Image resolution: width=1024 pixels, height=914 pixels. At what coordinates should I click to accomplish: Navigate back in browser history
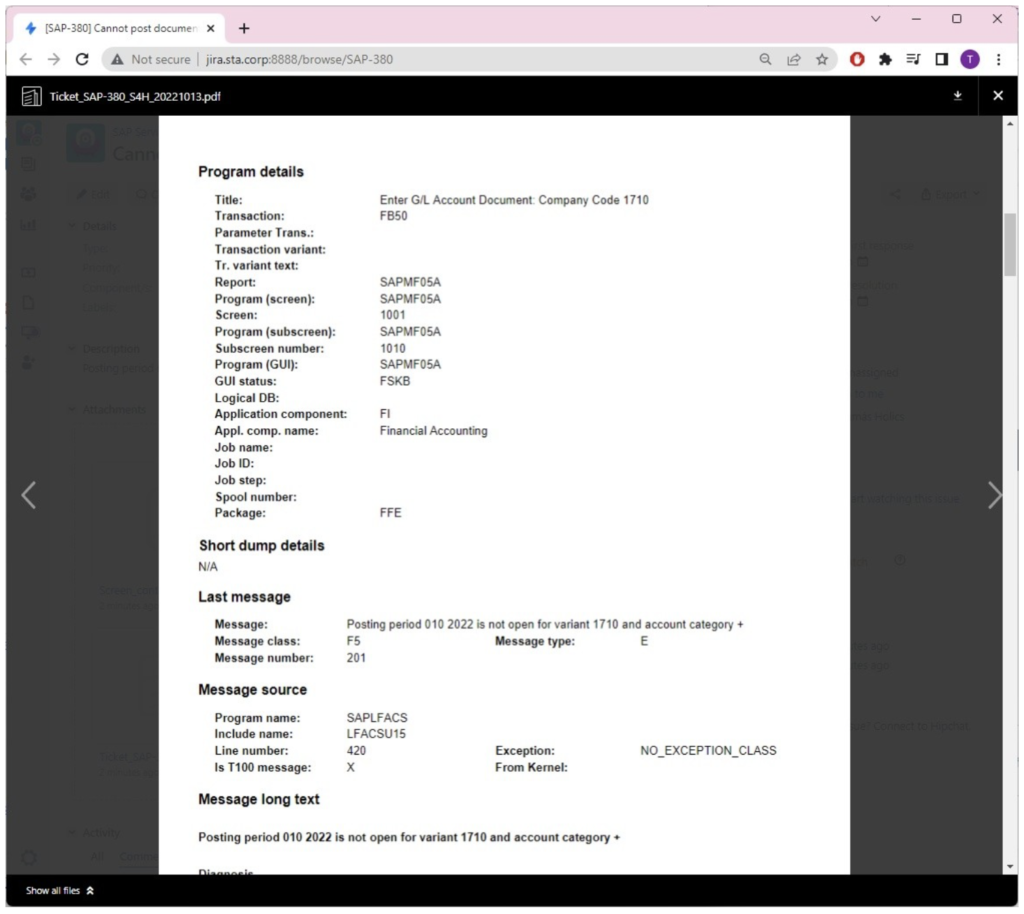click(x=25, y=59)
